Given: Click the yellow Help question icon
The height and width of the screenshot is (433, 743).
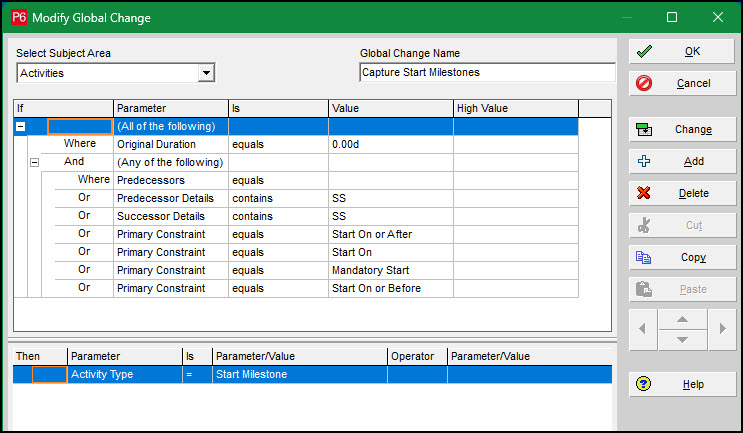Looking at the screenshot, I should [x=643, y=384].
